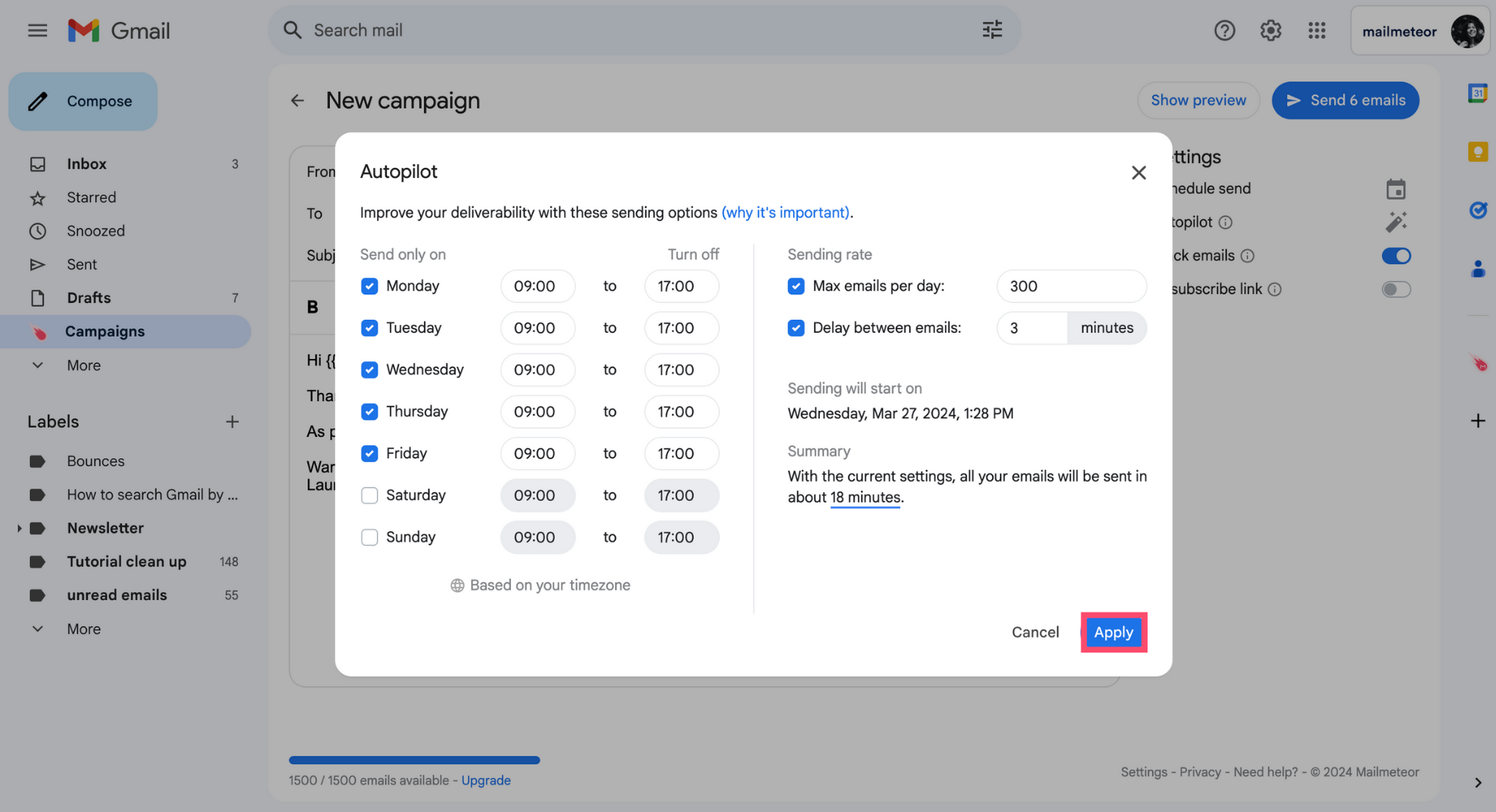The width and height of the screenshot is (1496, 812).
Task: Open Friday end time 17:00 selector
Action: pyautogui.click(x=681, y=454)
